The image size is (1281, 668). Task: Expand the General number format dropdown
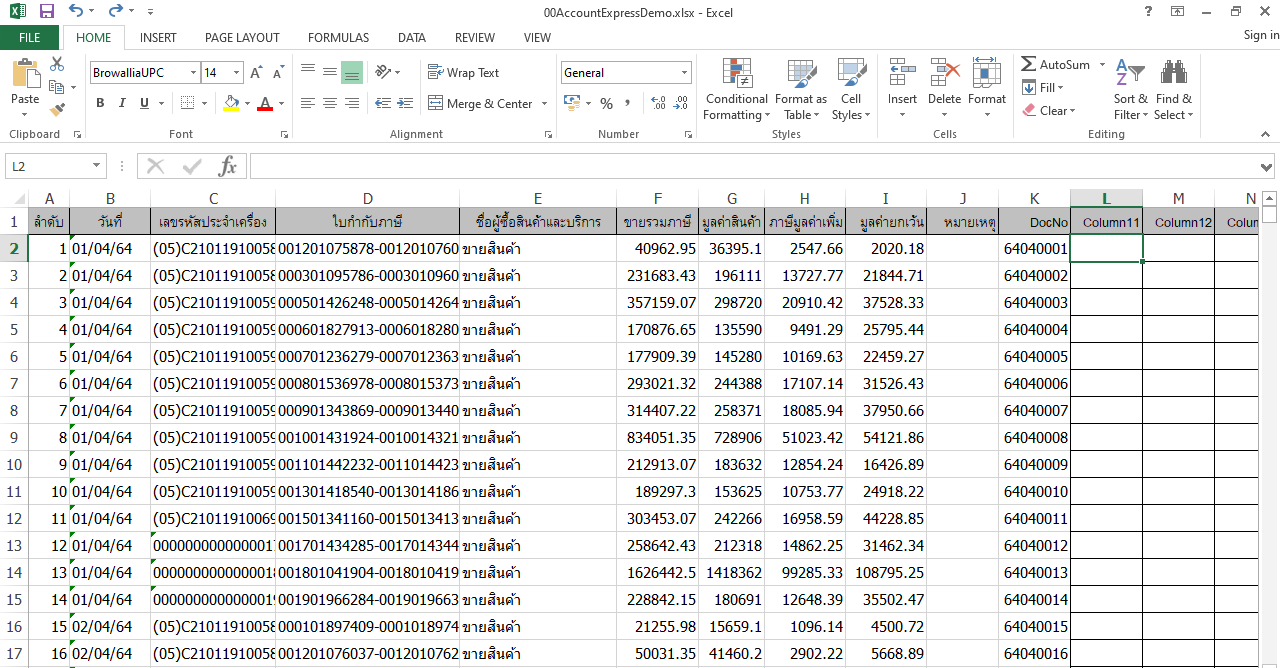685,72
